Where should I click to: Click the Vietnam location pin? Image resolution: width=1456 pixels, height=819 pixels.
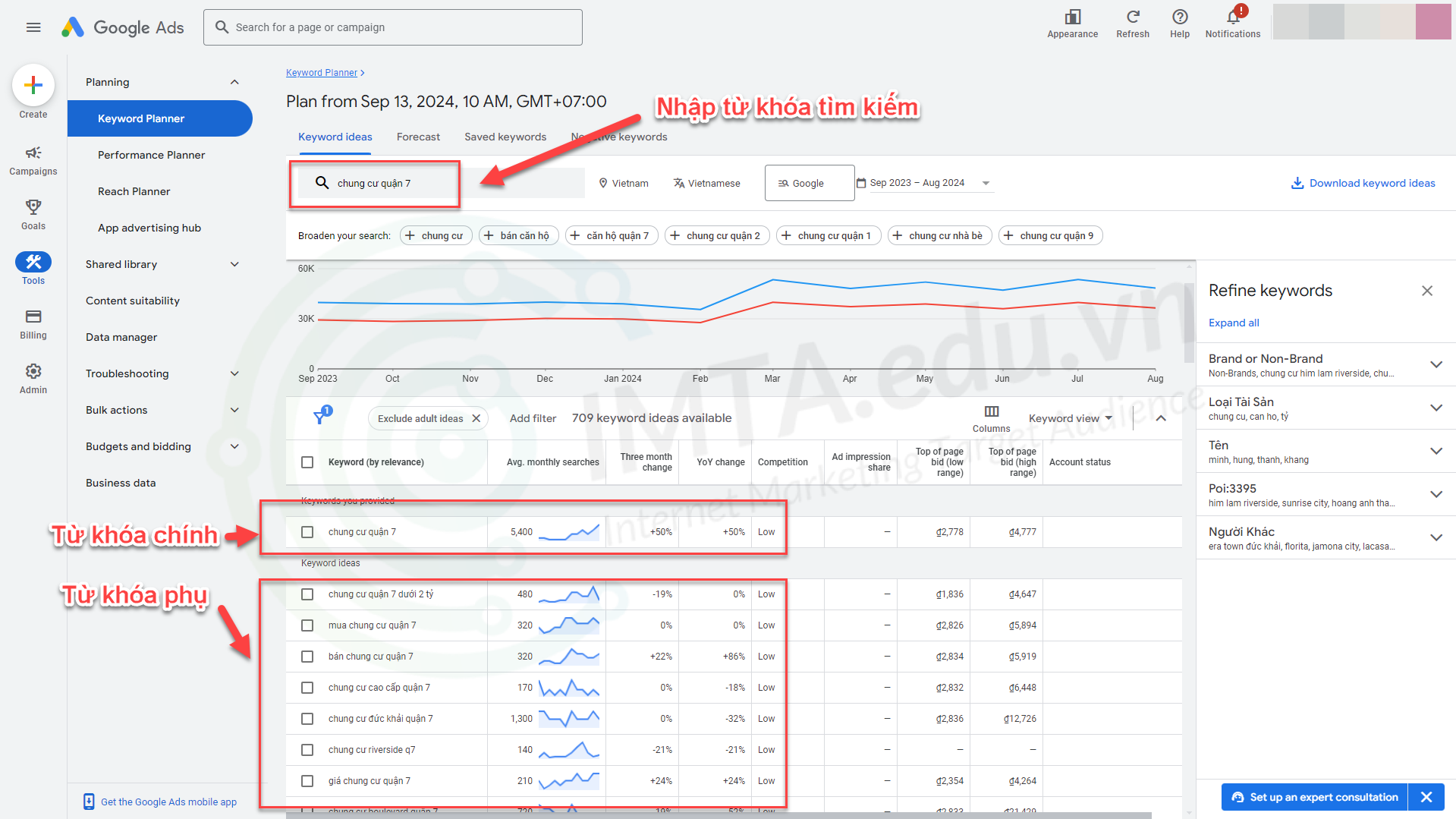click(603, 183)
